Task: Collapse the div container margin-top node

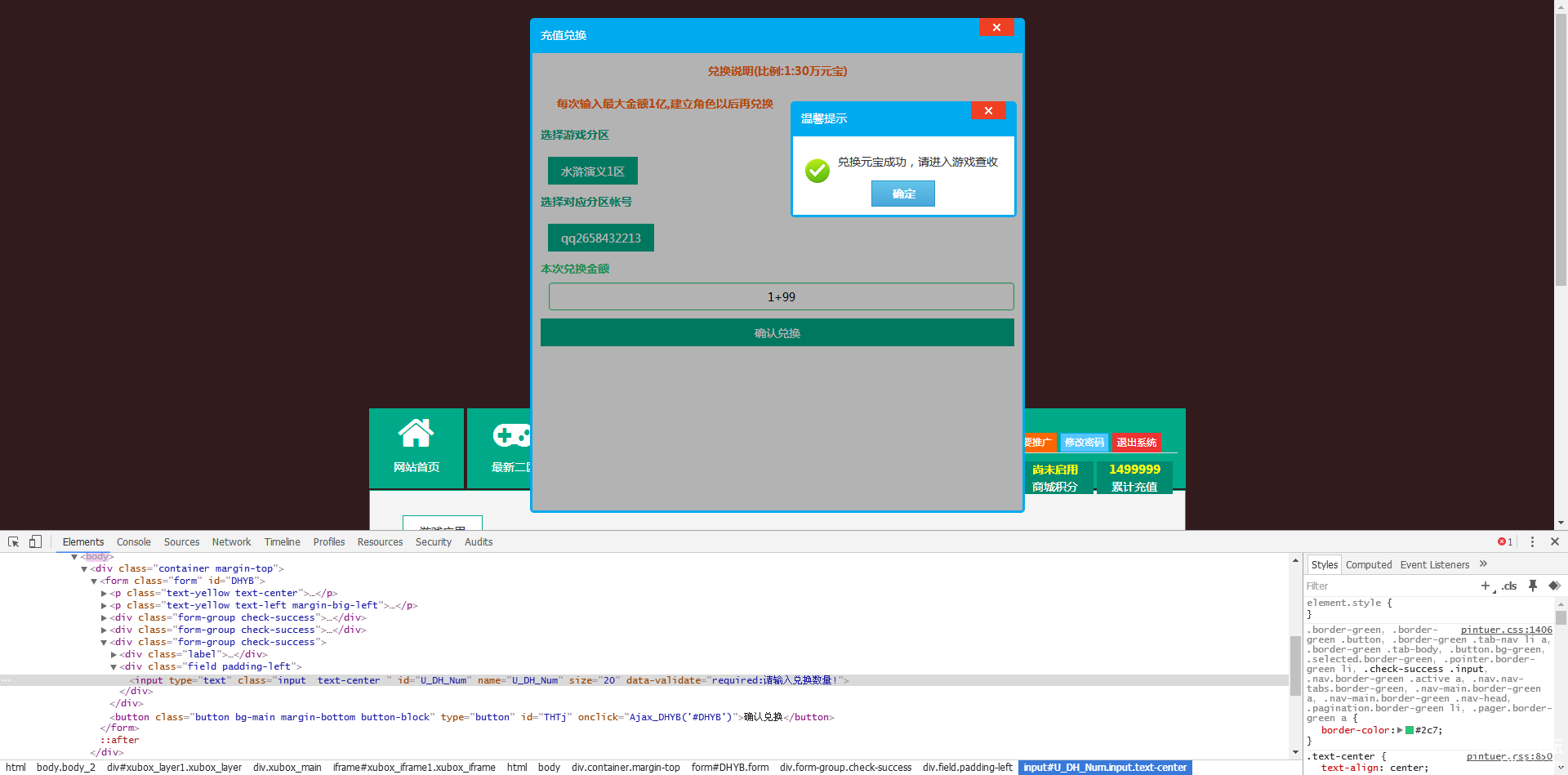Action: [x=84, y=568]
